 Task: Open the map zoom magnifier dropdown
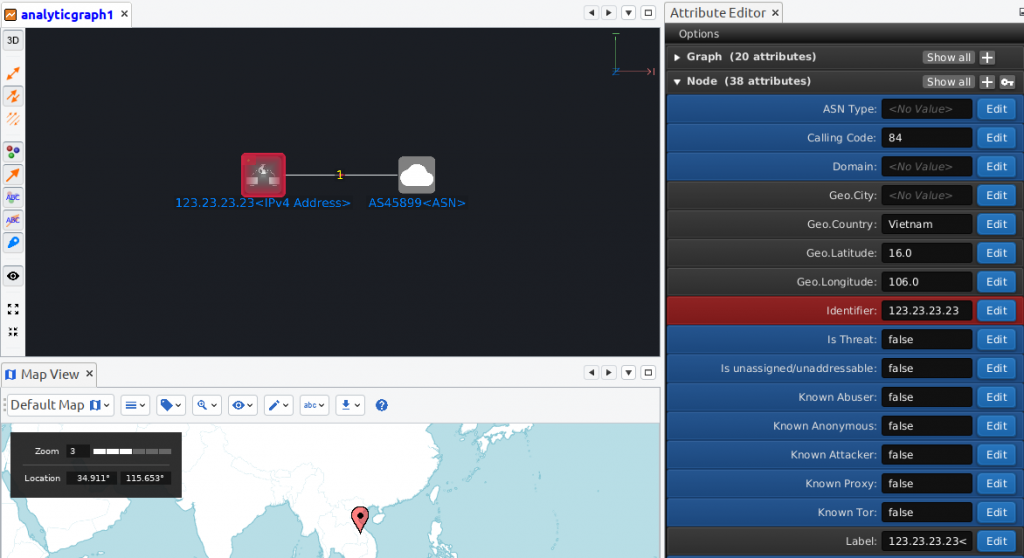(206, 405)
